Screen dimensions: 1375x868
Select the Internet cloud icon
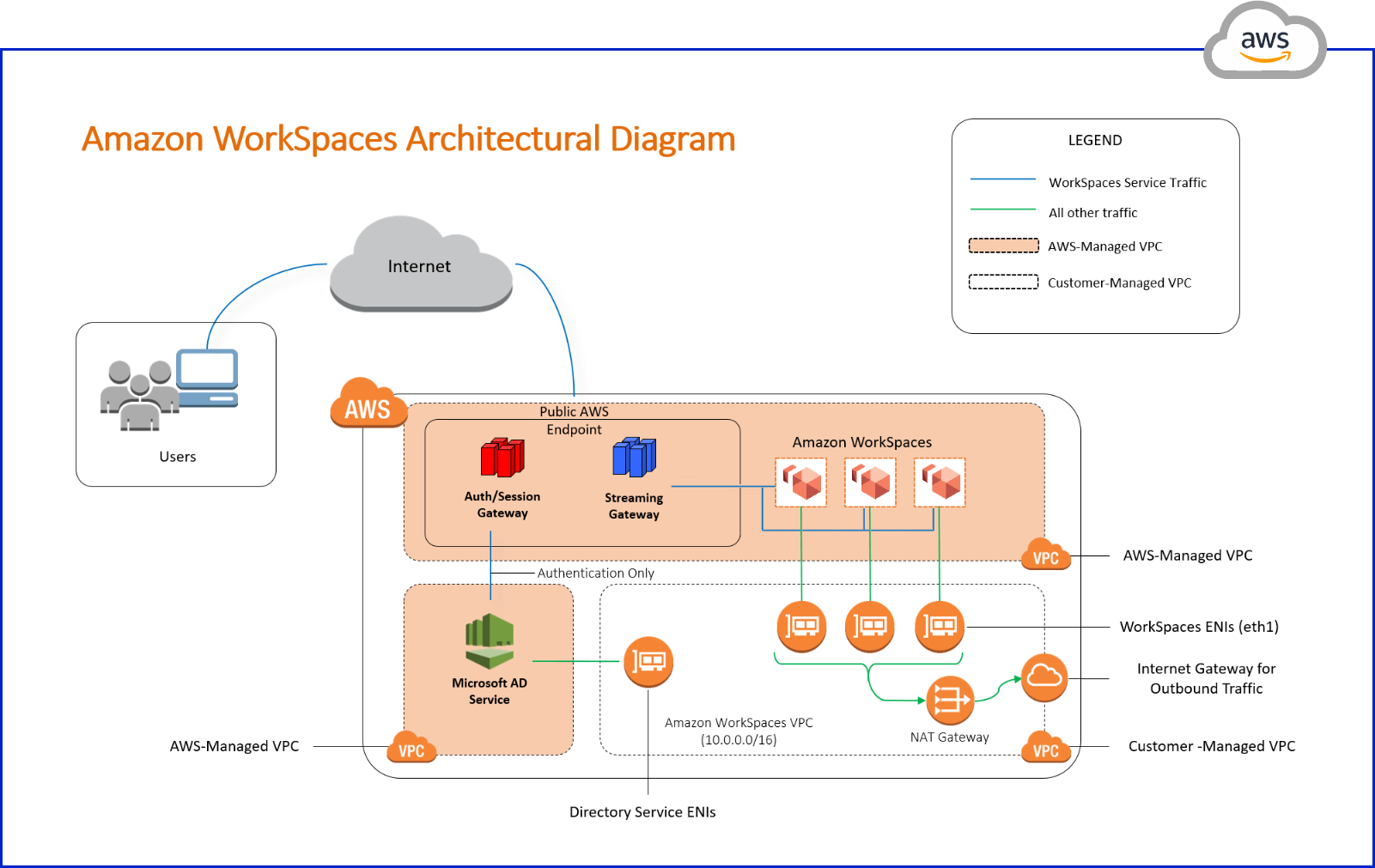coord(421,264)
